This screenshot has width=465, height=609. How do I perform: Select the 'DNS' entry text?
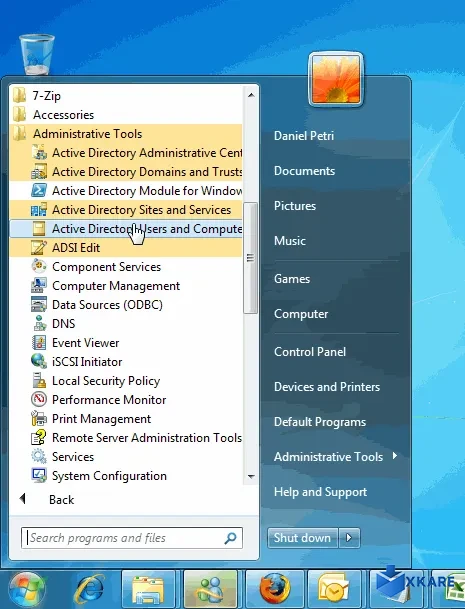(64, 324)
